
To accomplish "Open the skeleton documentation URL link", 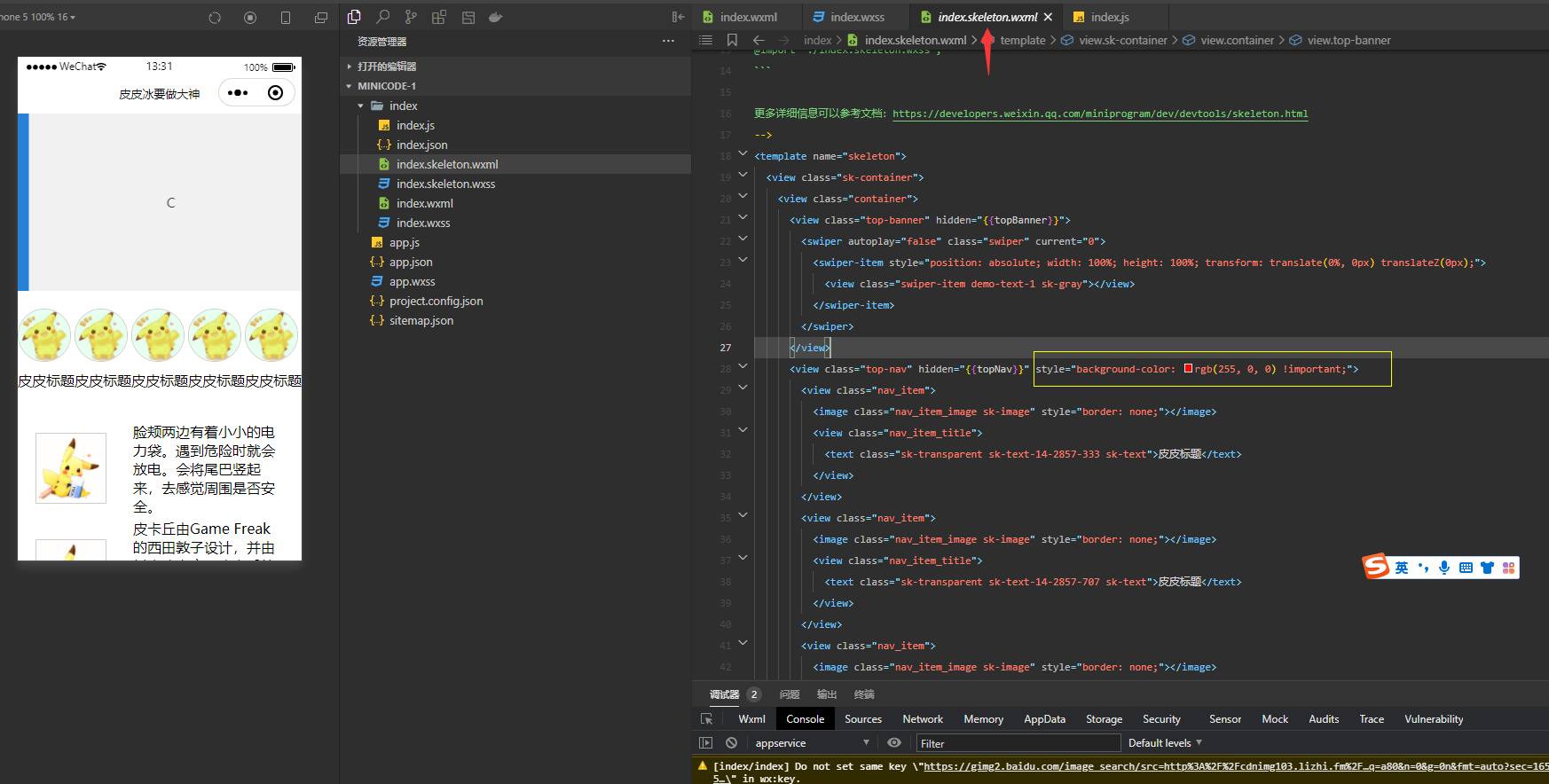I will coord(1100,114).
